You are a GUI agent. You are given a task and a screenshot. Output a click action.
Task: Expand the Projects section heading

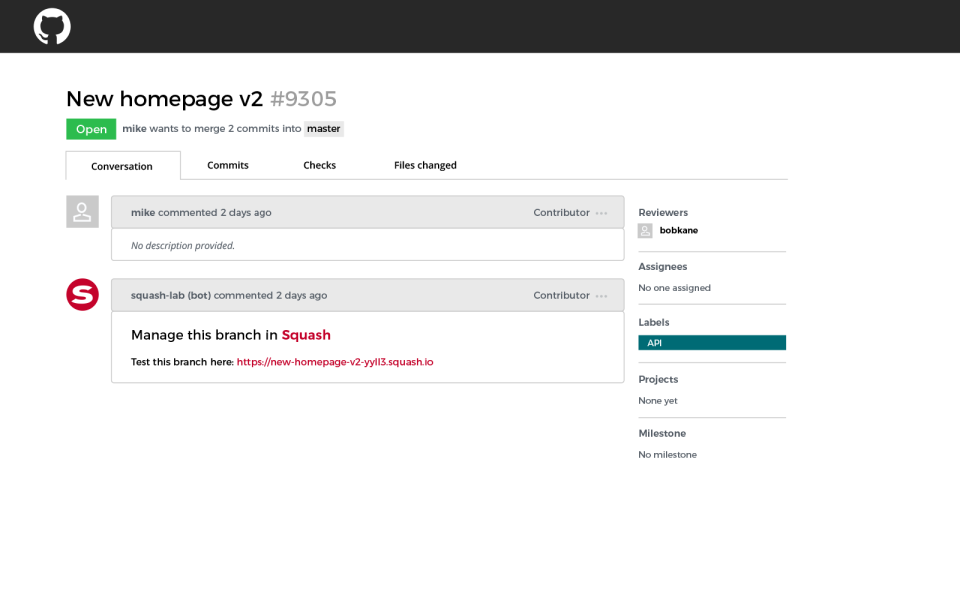tap(658, 379)
